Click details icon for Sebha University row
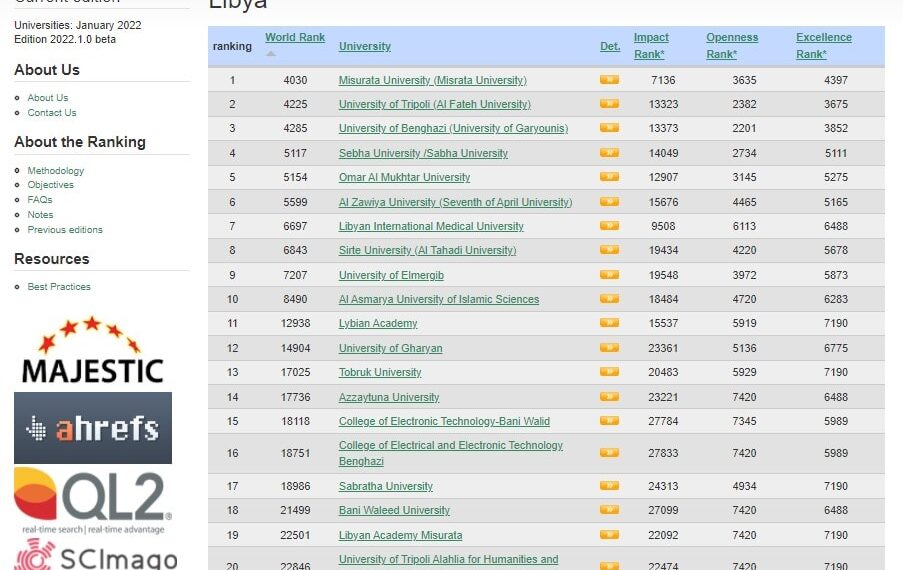The height and width of the screenshot is (570, 903). [609, 153]
